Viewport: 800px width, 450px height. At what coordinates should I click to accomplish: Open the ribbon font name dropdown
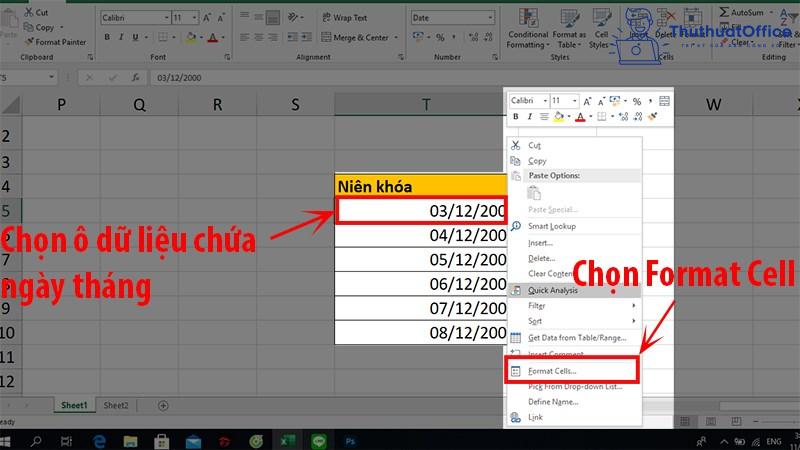pos(166,18)
